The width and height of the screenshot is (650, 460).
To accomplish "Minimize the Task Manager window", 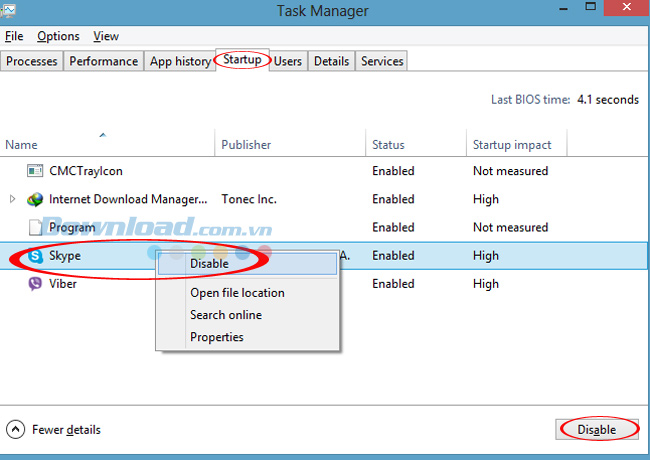I will click(x=563, y=8).
